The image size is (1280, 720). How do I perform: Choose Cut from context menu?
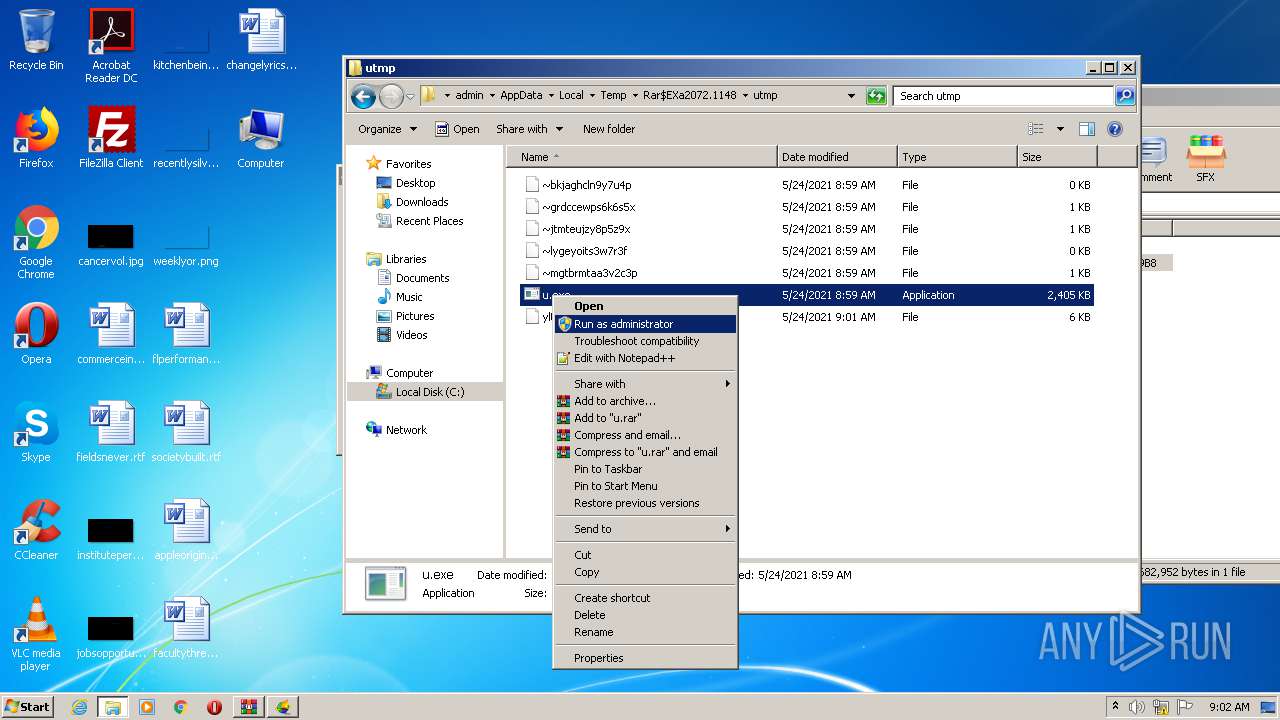pyautogui.click(x=645, y=555)
